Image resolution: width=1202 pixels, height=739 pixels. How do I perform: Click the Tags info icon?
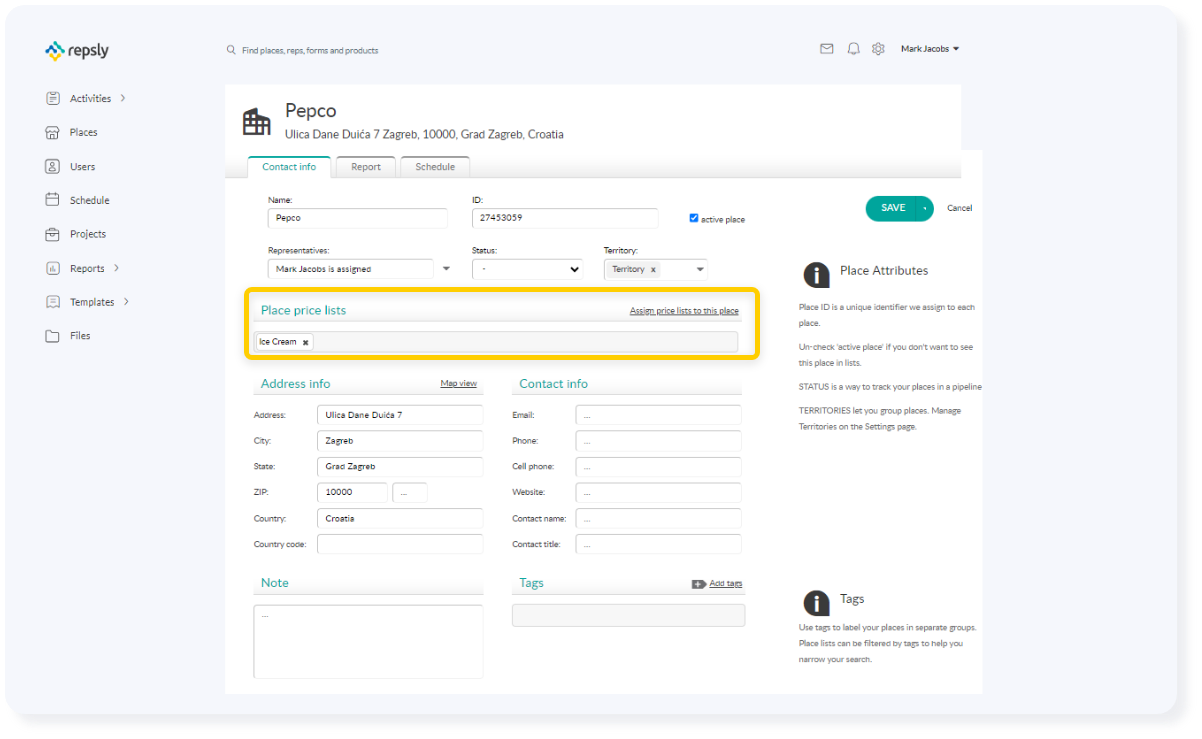(x=817, y=602)
